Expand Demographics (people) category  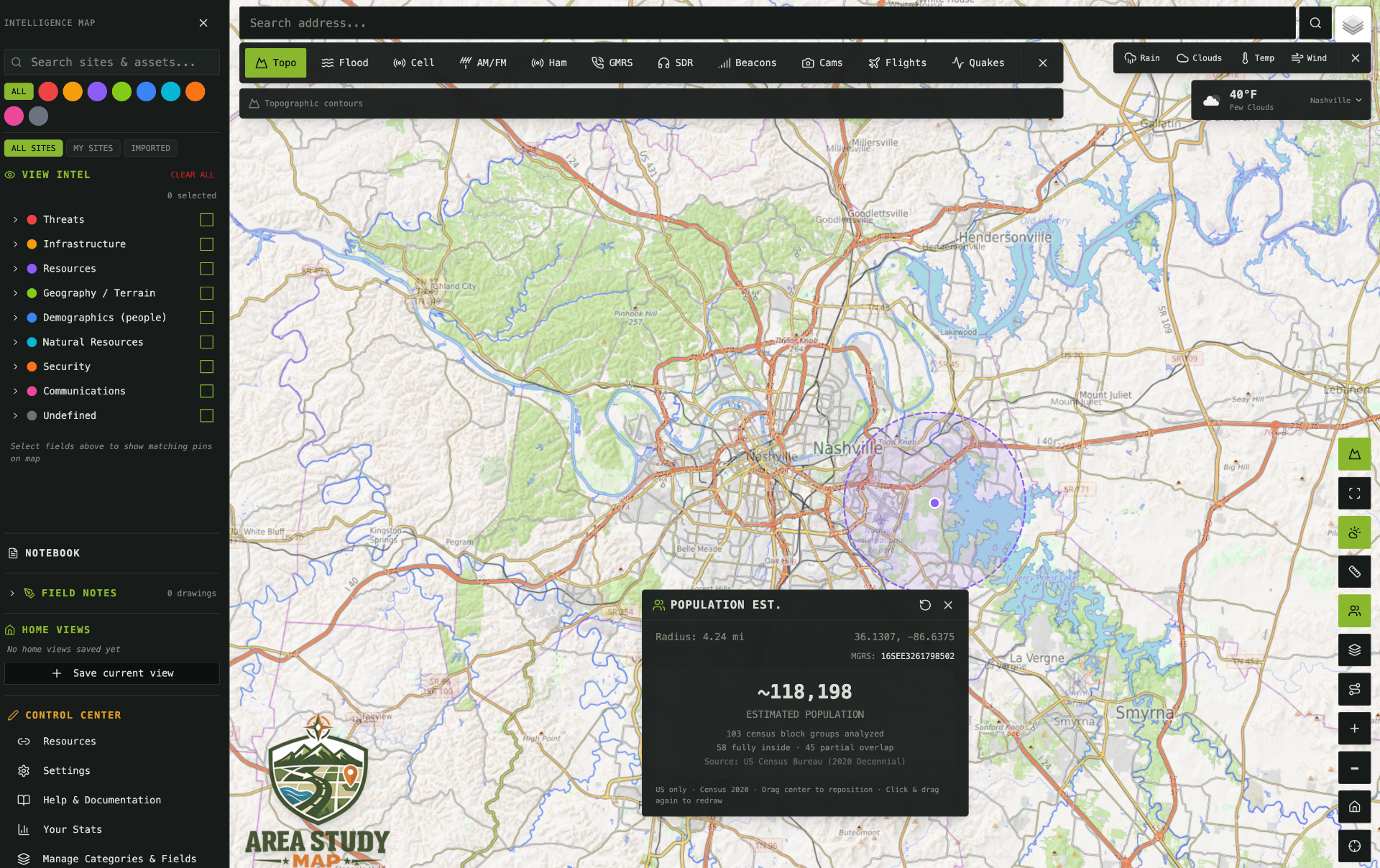(x=15, y=318)
